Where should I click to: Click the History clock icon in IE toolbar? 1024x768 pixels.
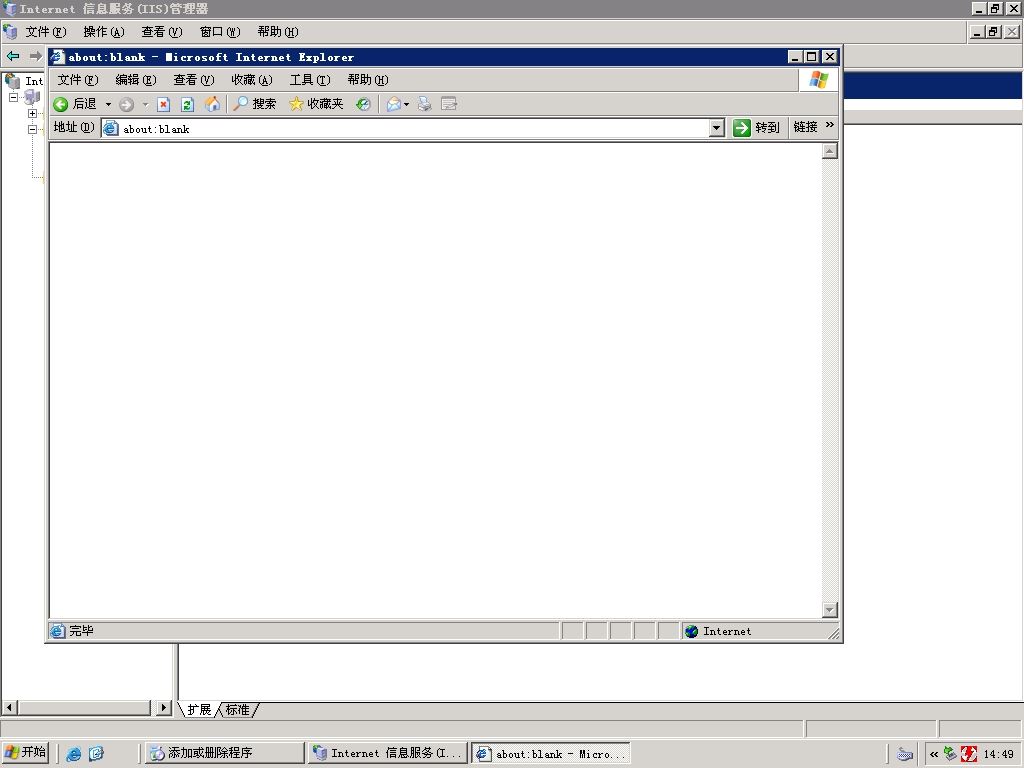point(363,104)
